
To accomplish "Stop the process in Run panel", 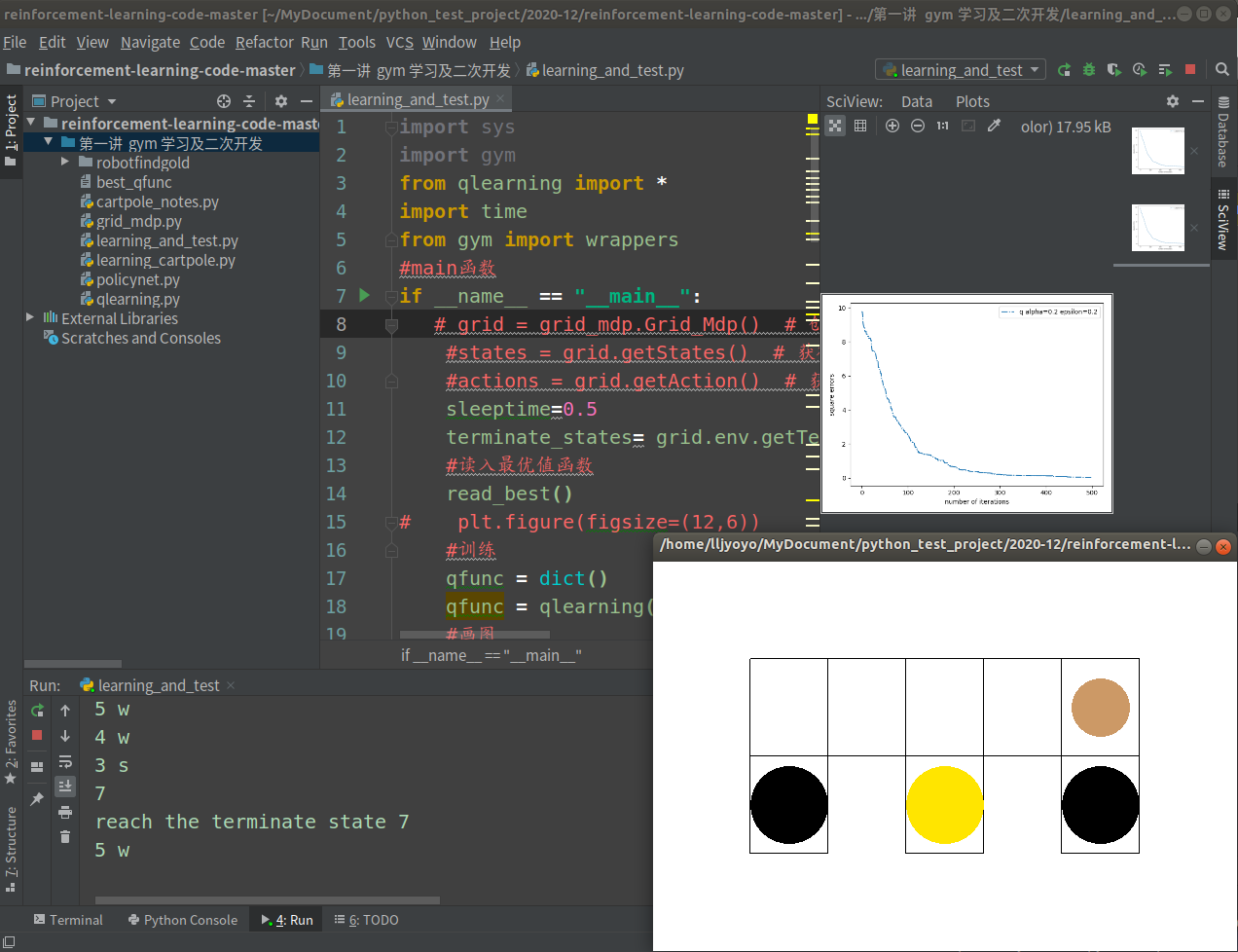I will tap(37, 736).
